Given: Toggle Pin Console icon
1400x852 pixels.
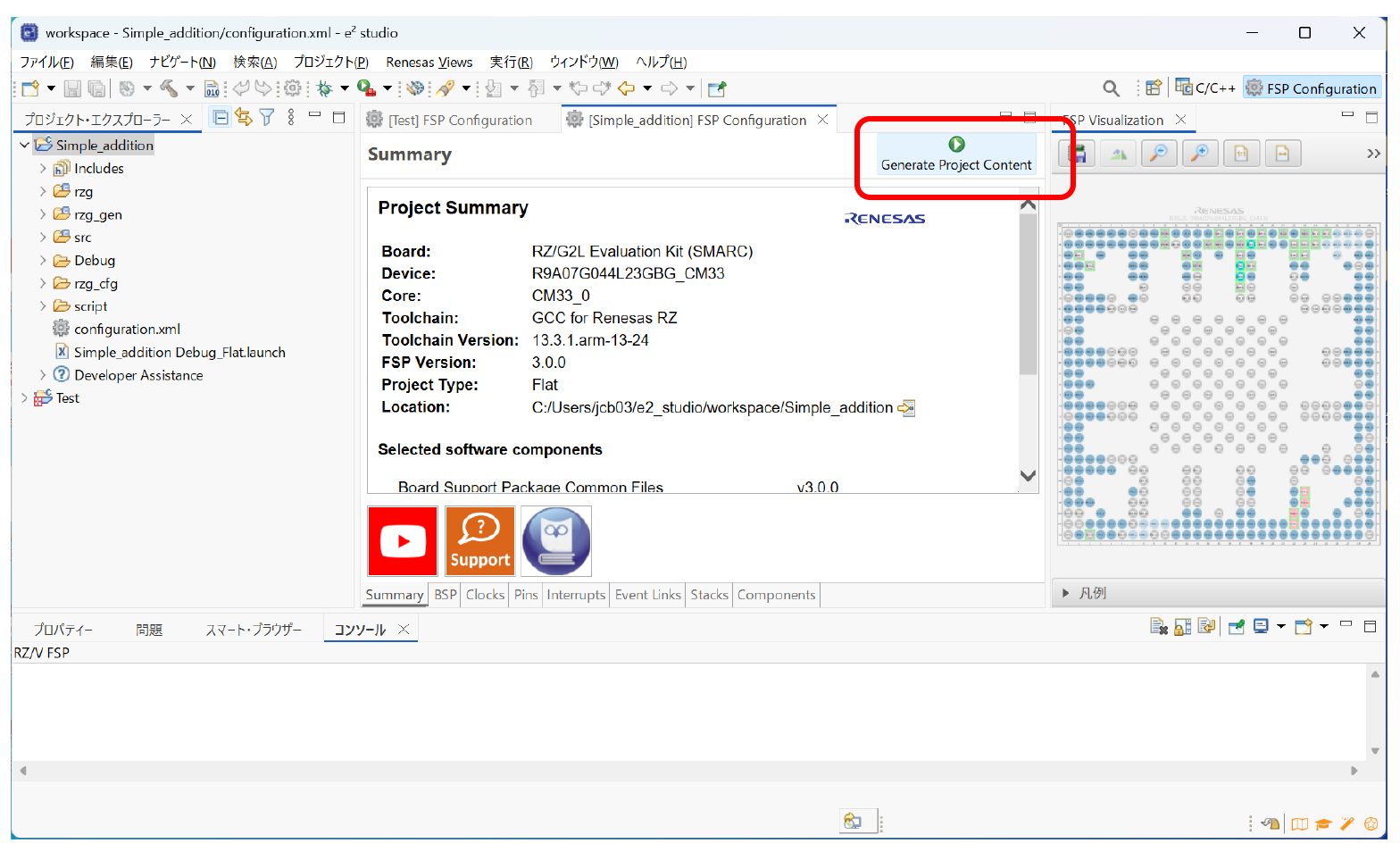Looking at the screenshot, I should (1236, 627).
